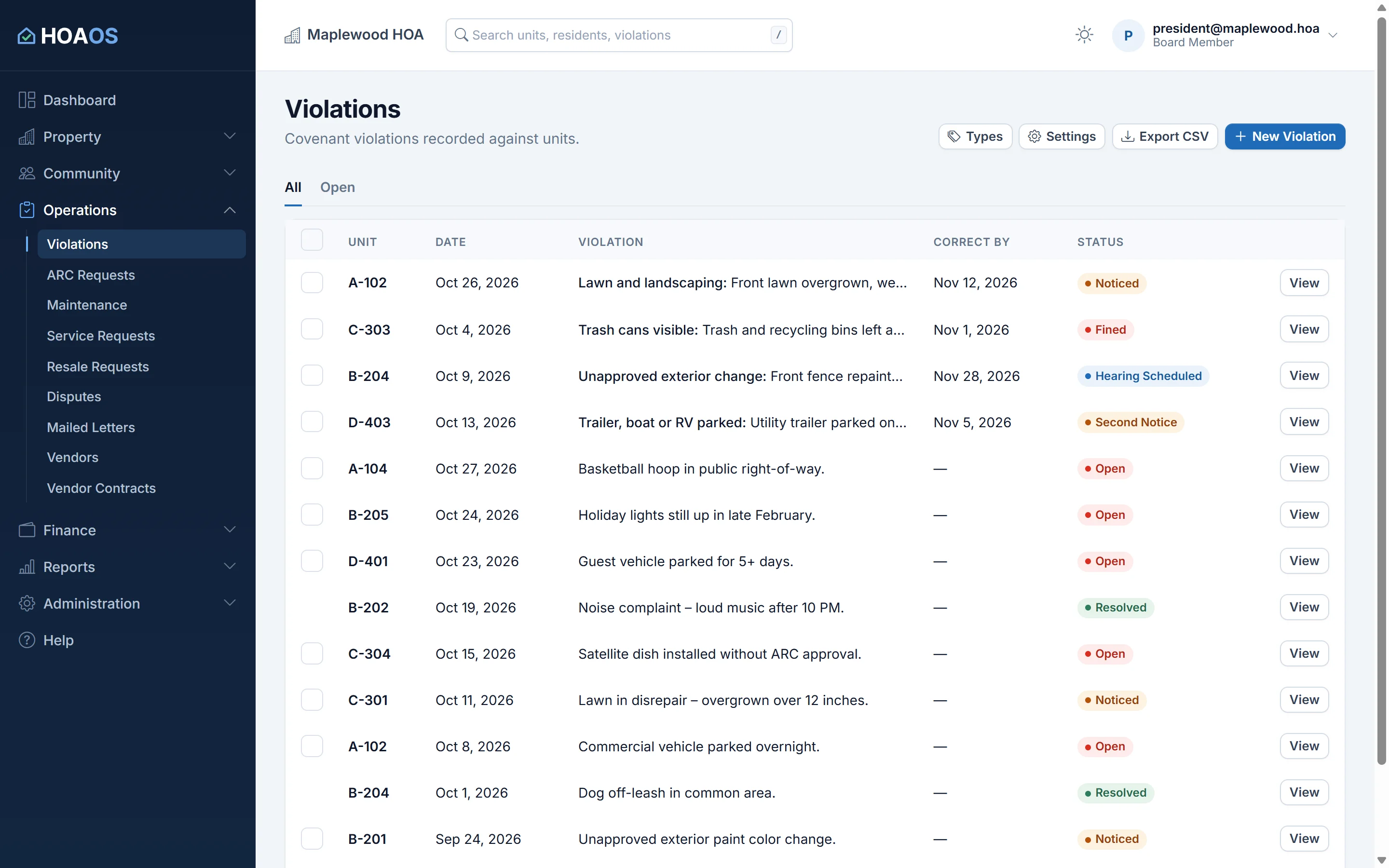The image size is (1389, 868).
Task: Open the user account dropdown arrow
Action: (1333, 35)
